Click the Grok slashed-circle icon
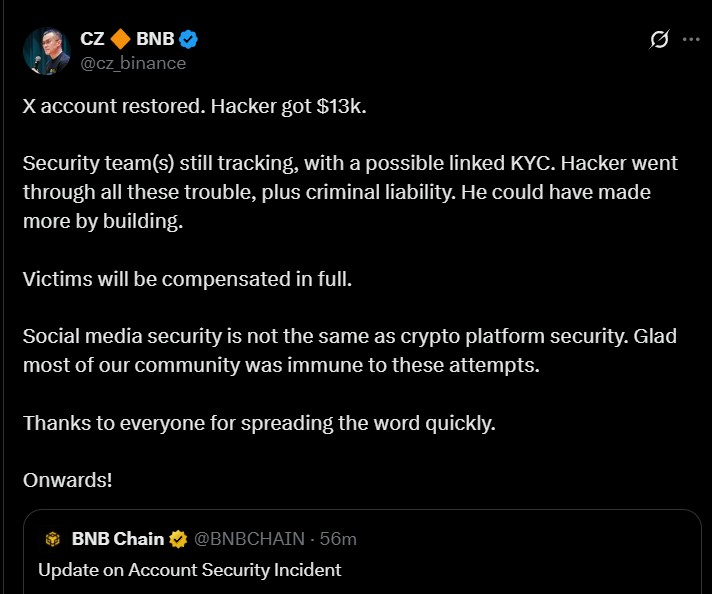 tap(659, 40)
